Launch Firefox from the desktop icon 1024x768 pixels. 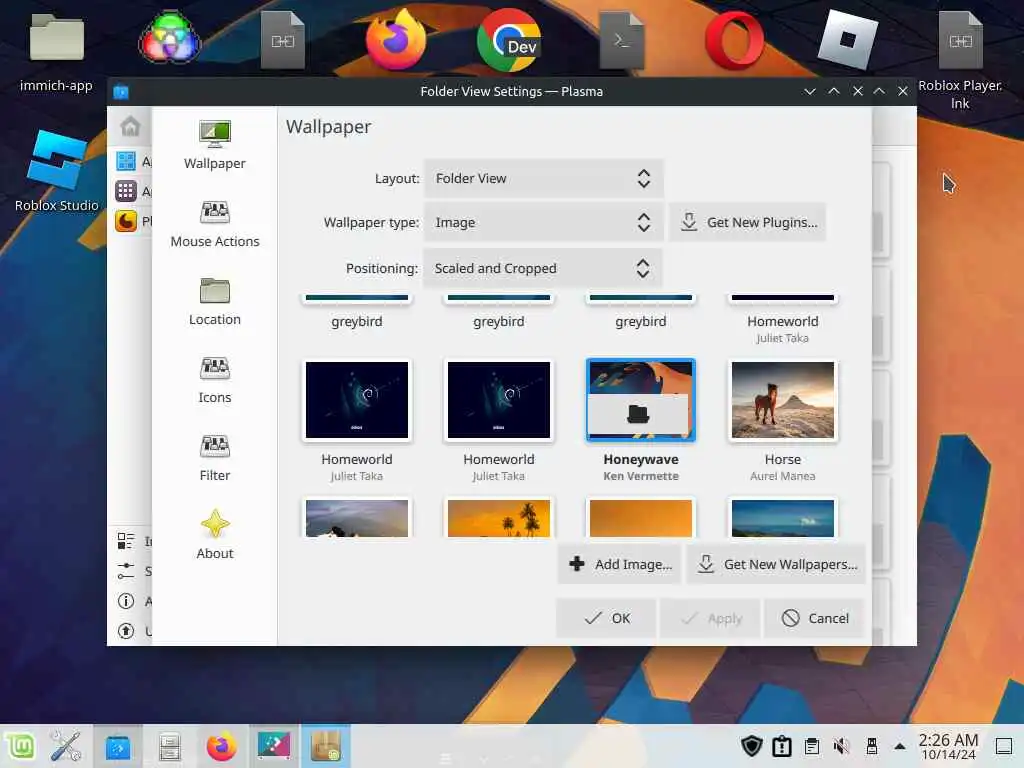[x=396, y=40]
